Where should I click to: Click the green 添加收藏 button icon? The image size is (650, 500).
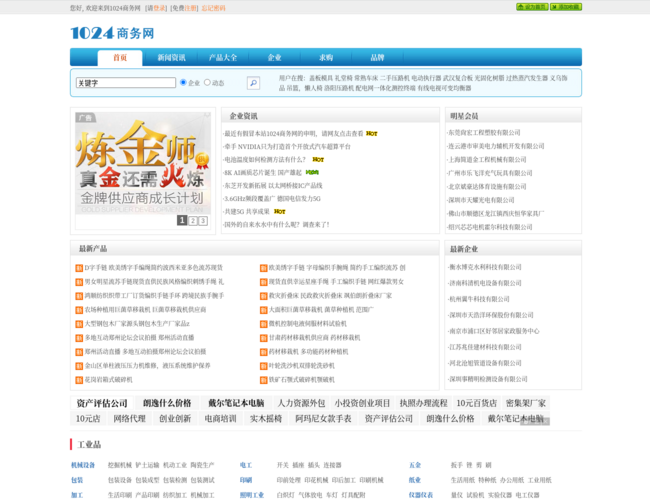pyautogui.click(x=564, y=7)
